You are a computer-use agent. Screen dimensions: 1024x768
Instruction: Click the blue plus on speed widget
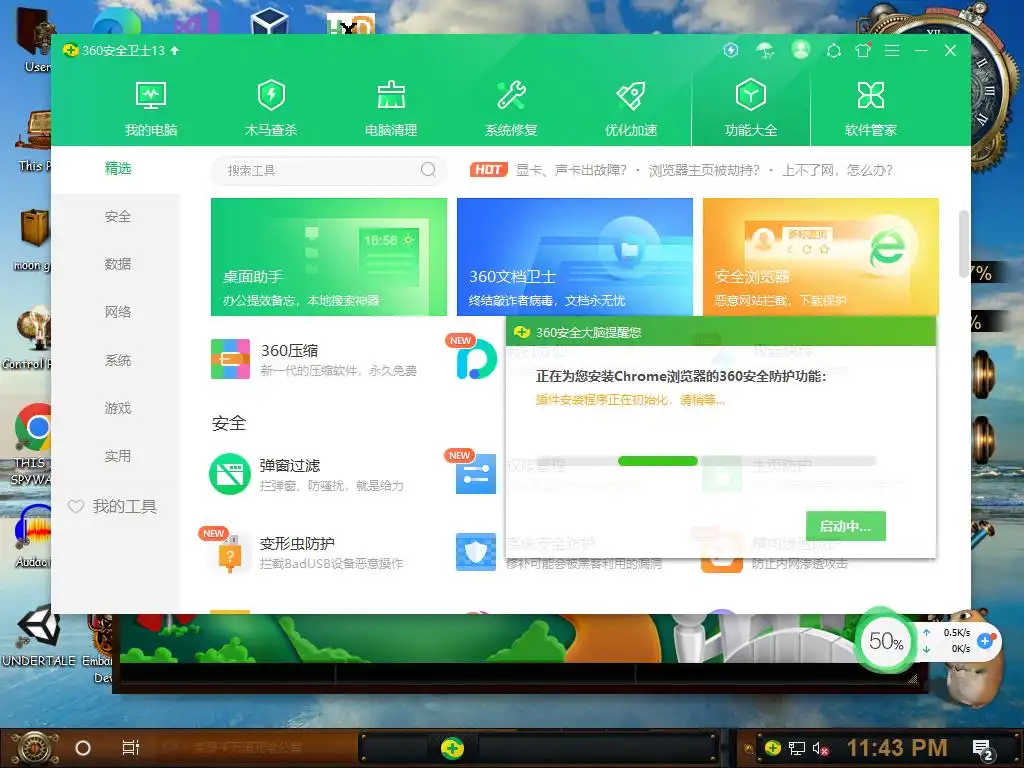985,641
